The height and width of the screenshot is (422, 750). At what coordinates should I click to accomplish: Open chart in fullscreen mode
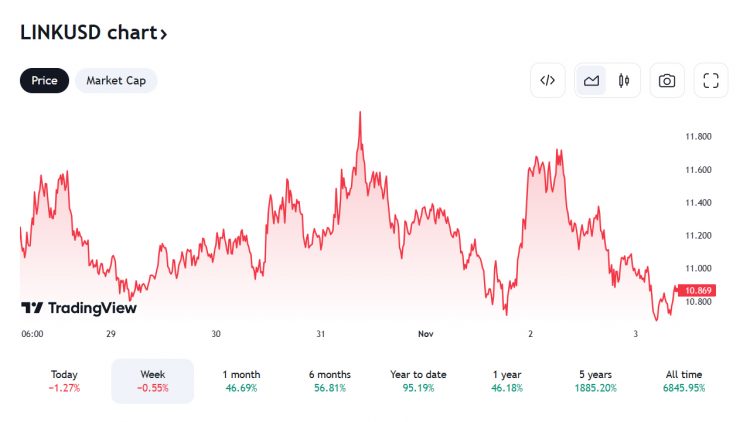tap(711, 80)
